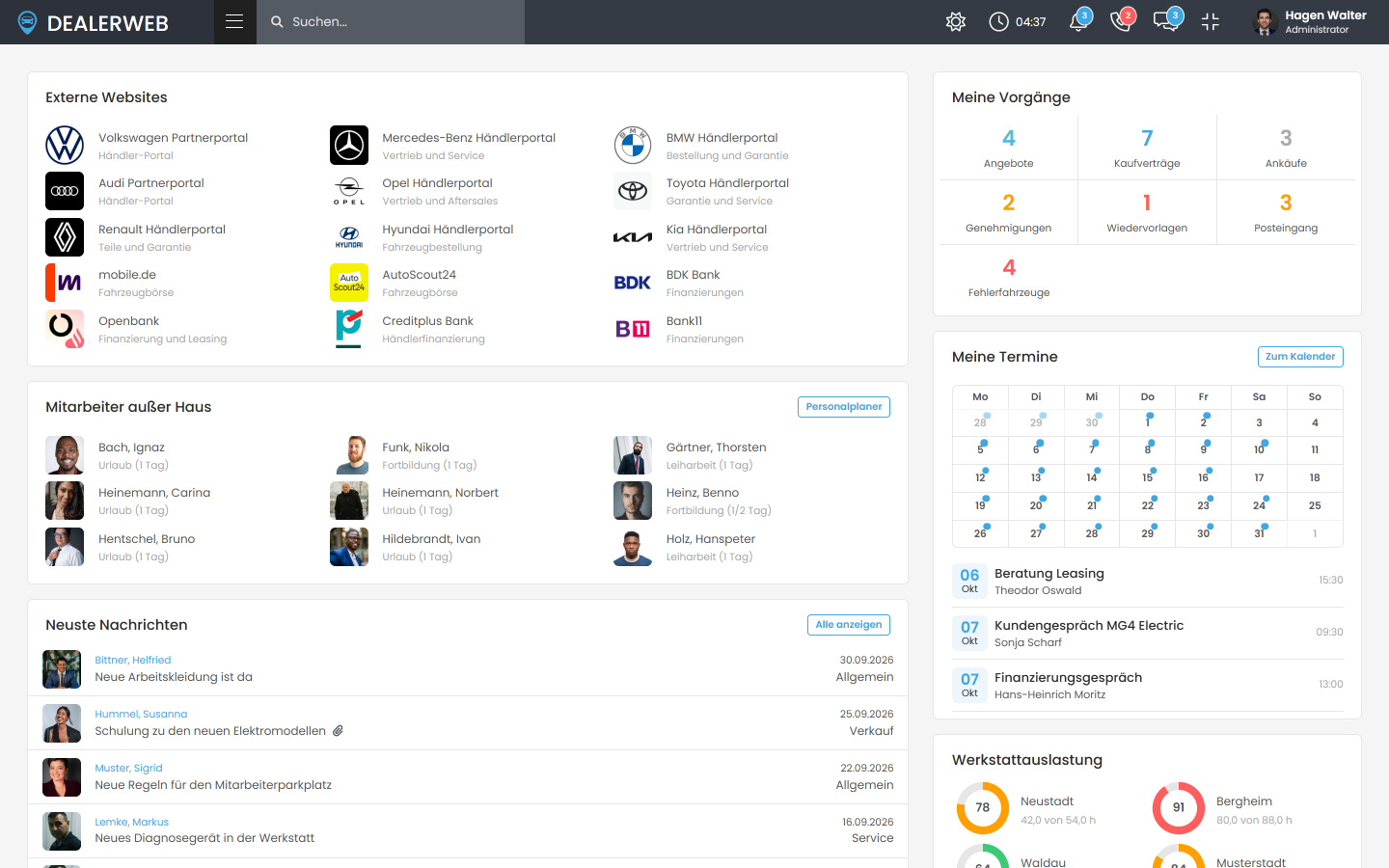Click the search field Suchen...
Screen dimensions: 1389x868
point(391,21)
